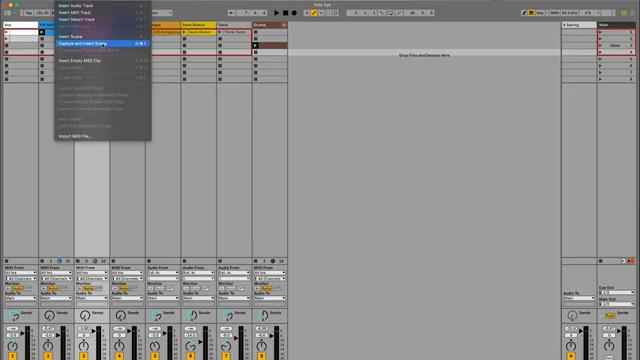This screenshot has height=360, width=640.
Task: Toggle the computer MIDI keyboard icon
Action: pos(531,13)
